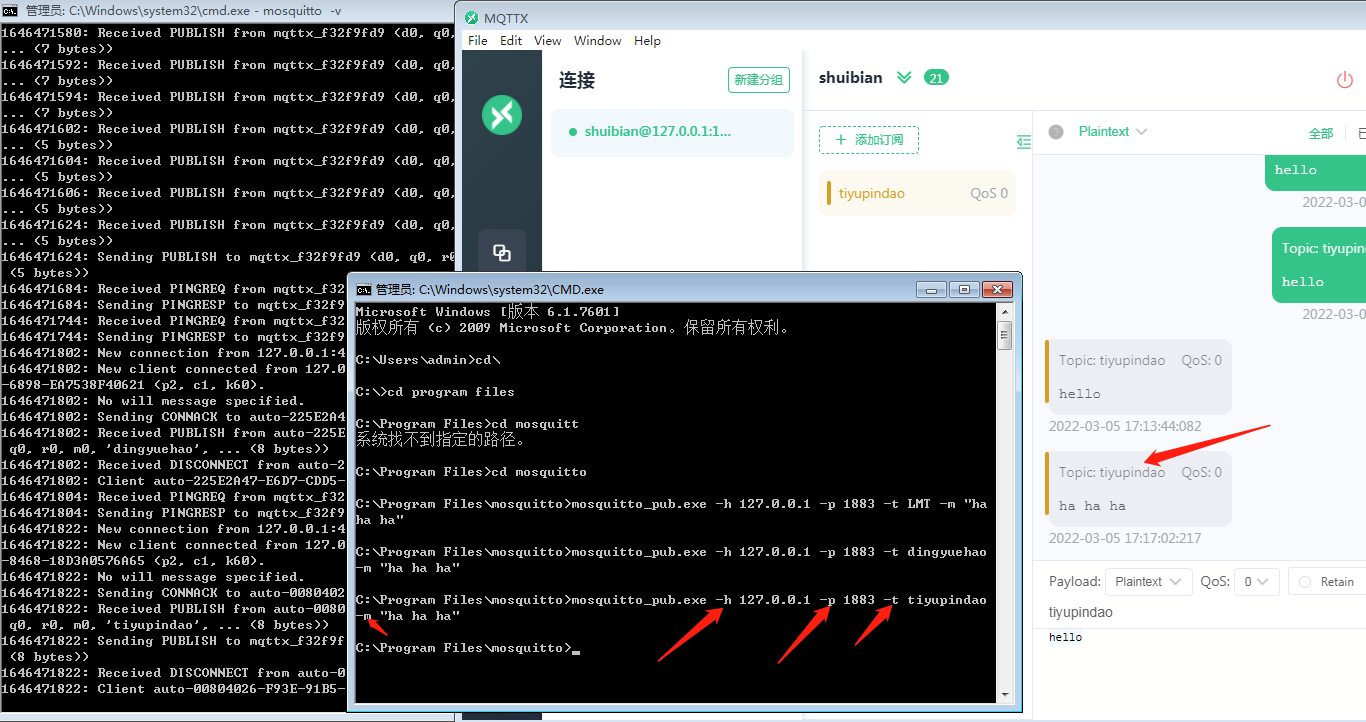Select the shuibian@127.0.0.1 connection
The width and height of the screenshot is (1366, 722).
click(x=672, y=132)
